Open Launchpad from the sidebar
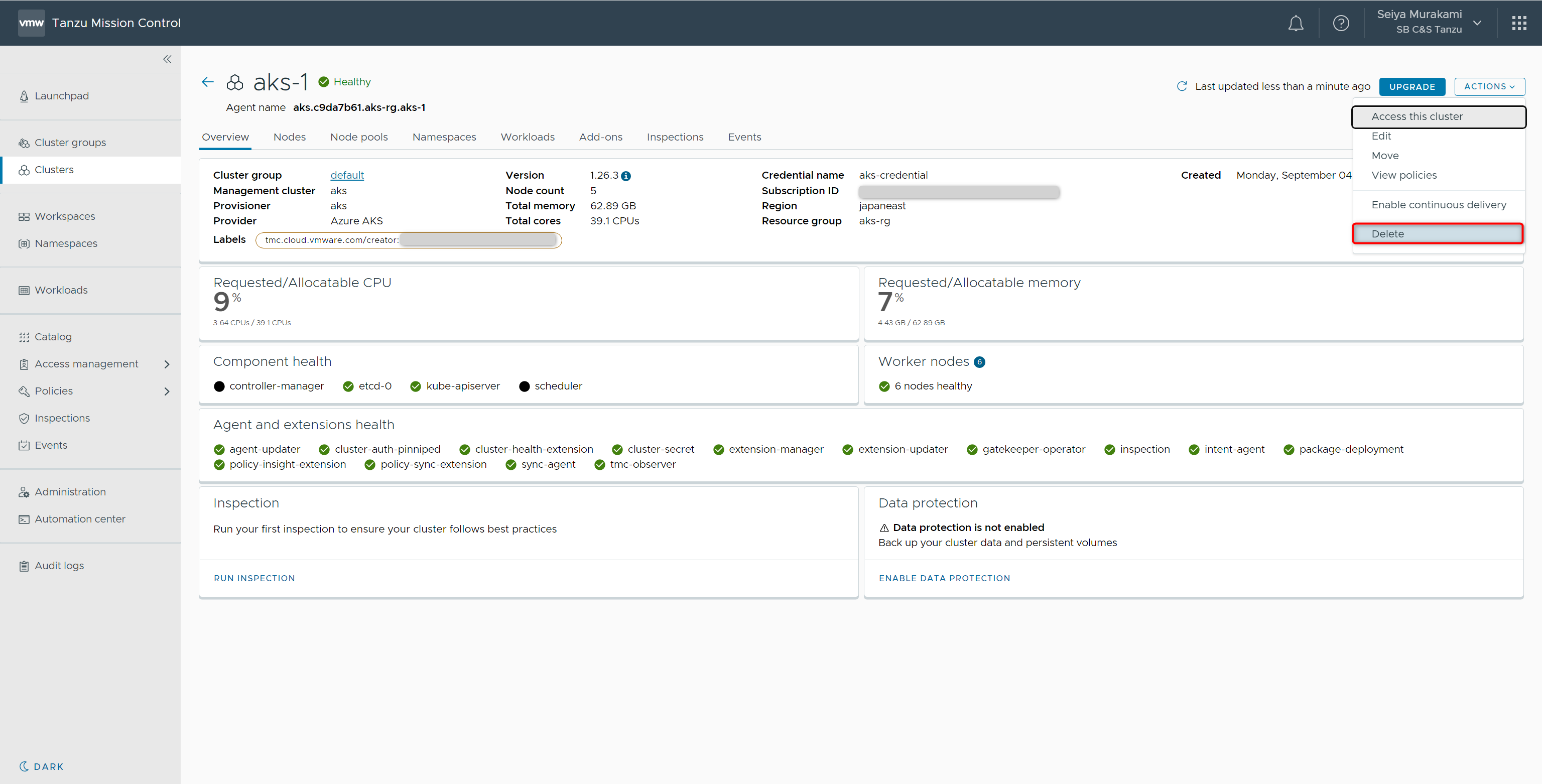This screenshot has width=1542, height=784. 62,96
